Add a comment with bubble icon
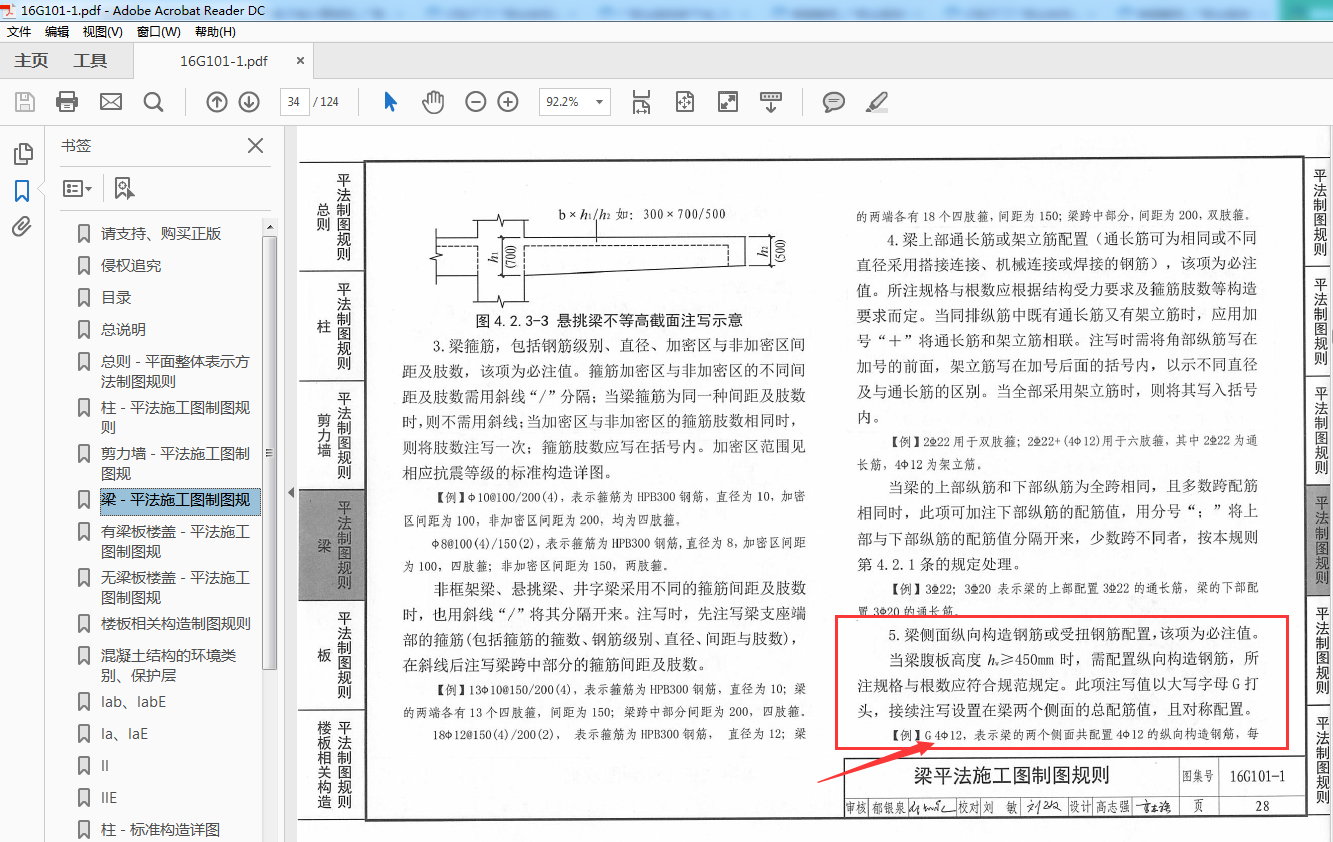 pyautogui.click(x=833, y=101)
